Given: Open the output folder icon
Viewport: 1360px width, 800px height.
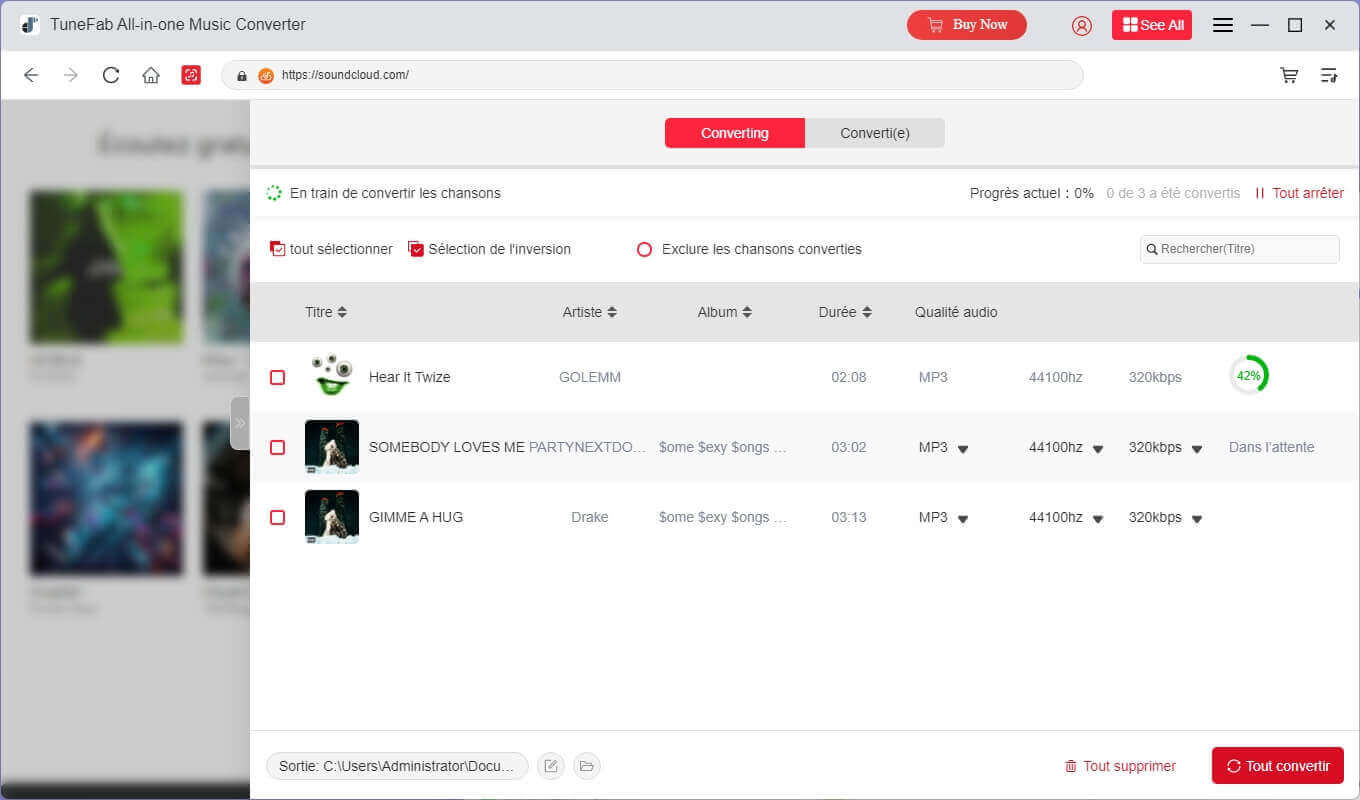Looking at the screenshot, I should tap(587, 766).
